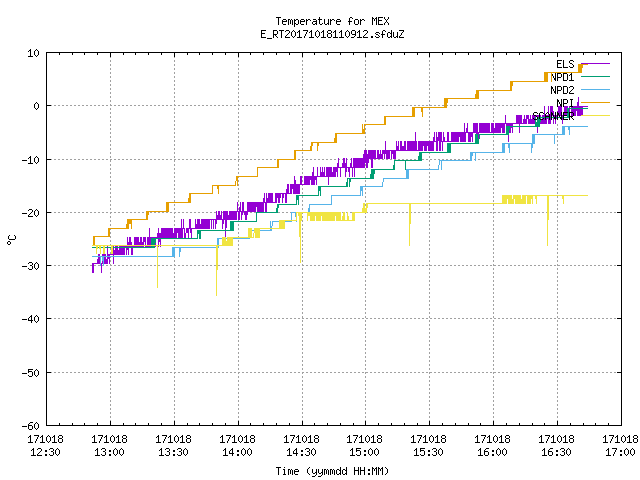
Task: Click the x-axis tick label 13:00
Action: point(109,452)
